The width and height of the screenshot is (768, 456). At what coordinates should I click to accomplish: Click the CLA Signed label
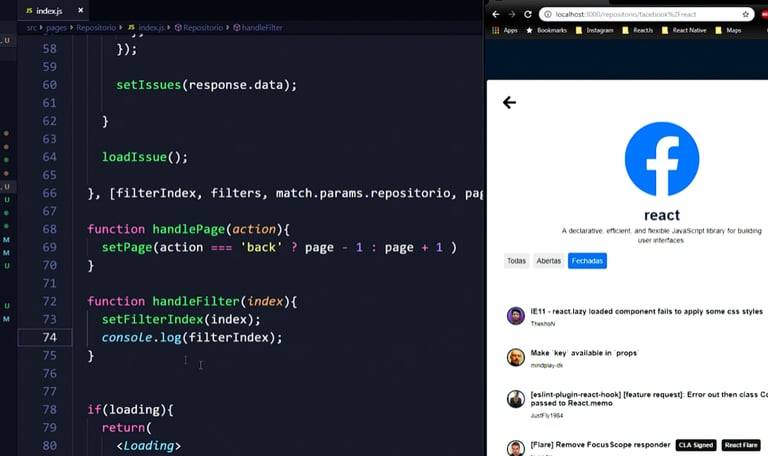(696, 445)
